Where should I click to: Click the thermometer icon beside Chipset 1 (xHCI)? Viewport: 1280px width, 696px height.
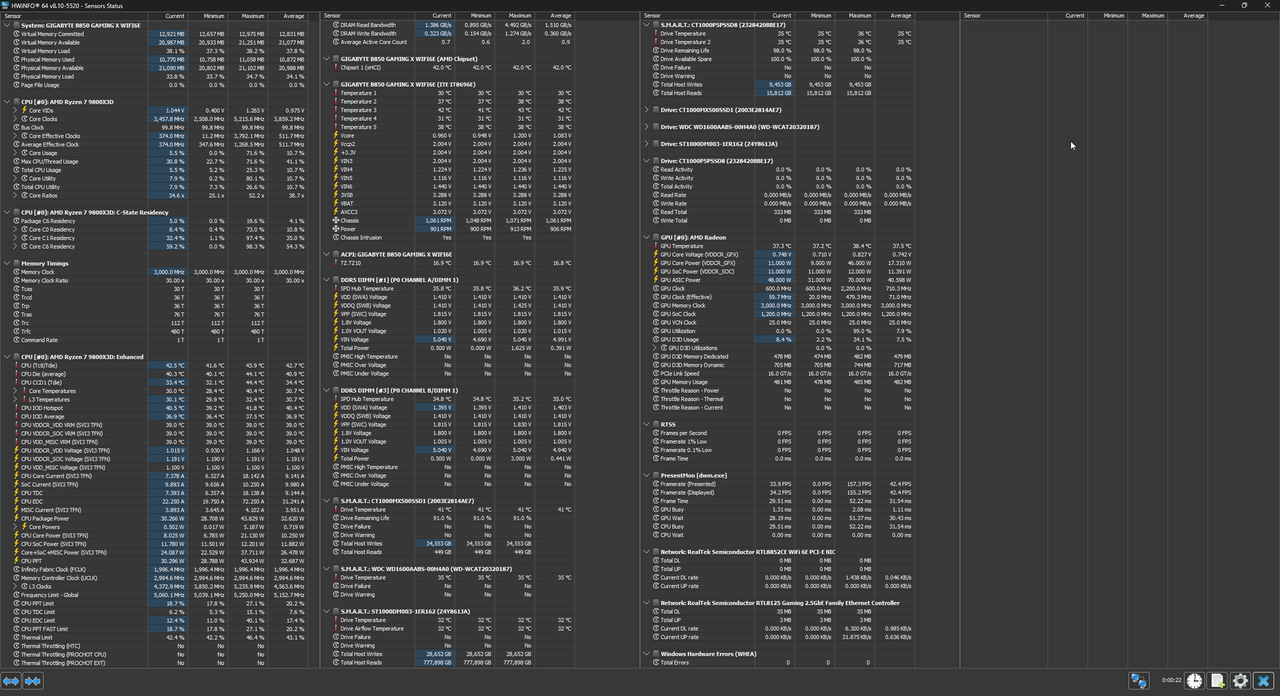[336, 68]
